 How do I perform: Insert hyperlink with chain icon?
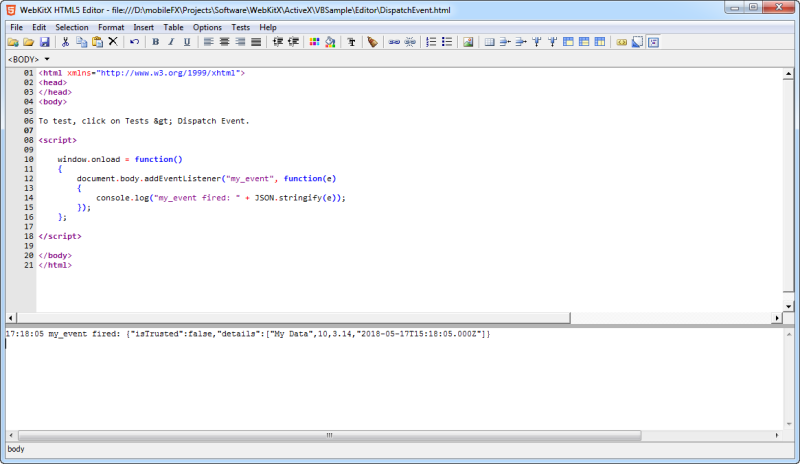click(394, 42)
